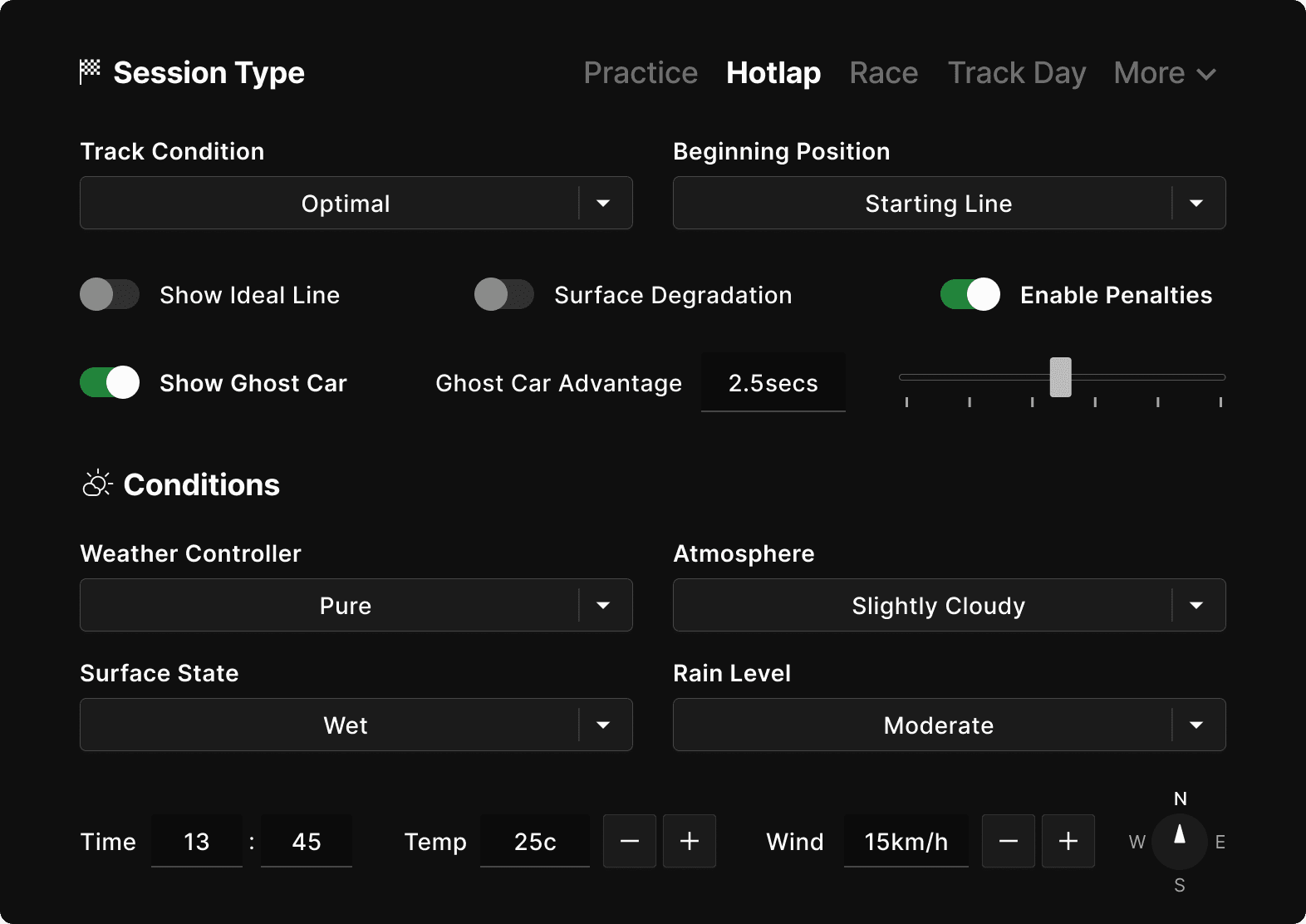Screen dimensions: 1306x924
Task: Click the Wind field showing 15km/h
Action: tap(906, 841)
